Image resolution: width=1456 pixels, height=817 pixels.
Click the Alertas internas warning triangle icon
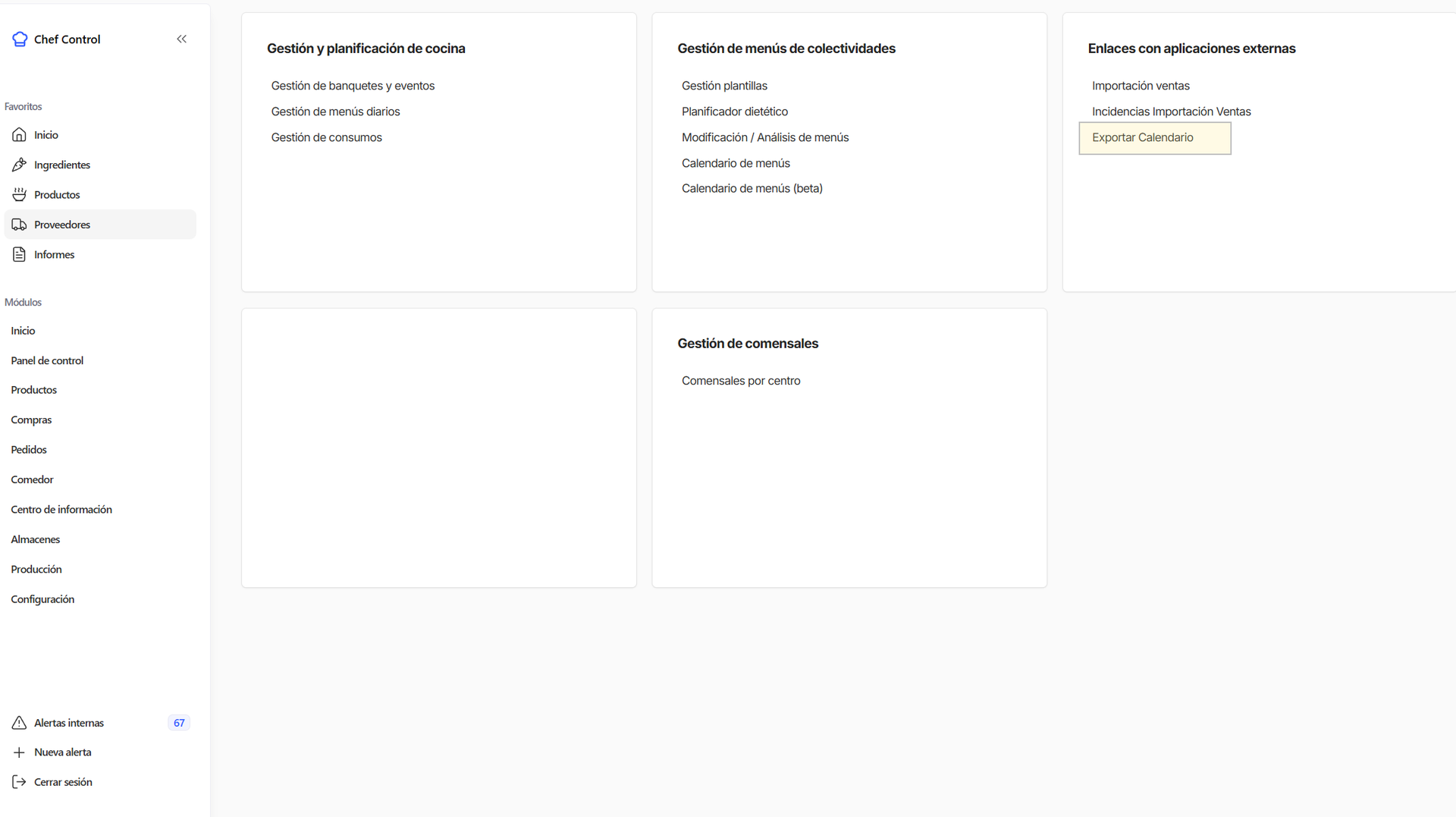(20, 723)
